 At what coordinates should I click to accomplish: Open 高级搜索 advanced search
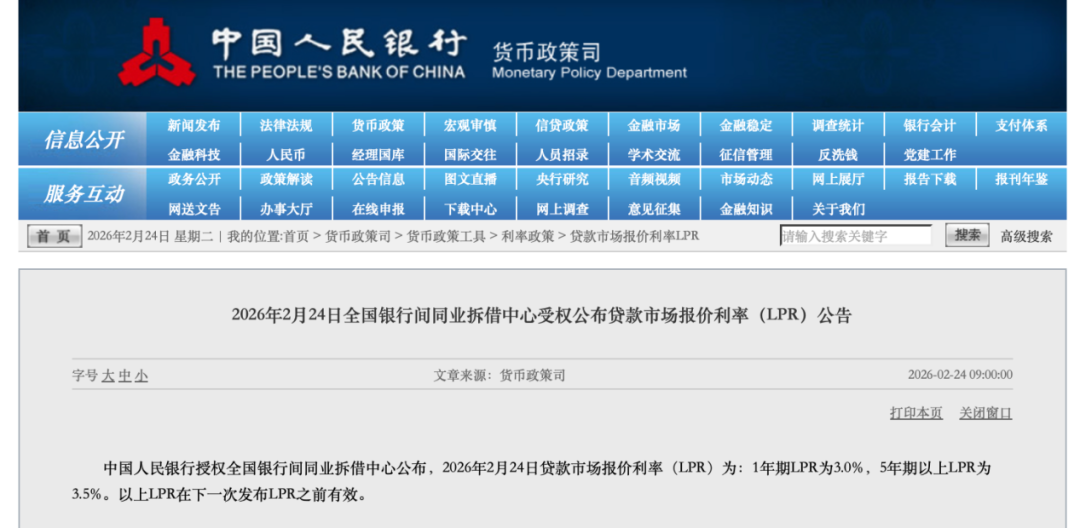coord(1026,236)
